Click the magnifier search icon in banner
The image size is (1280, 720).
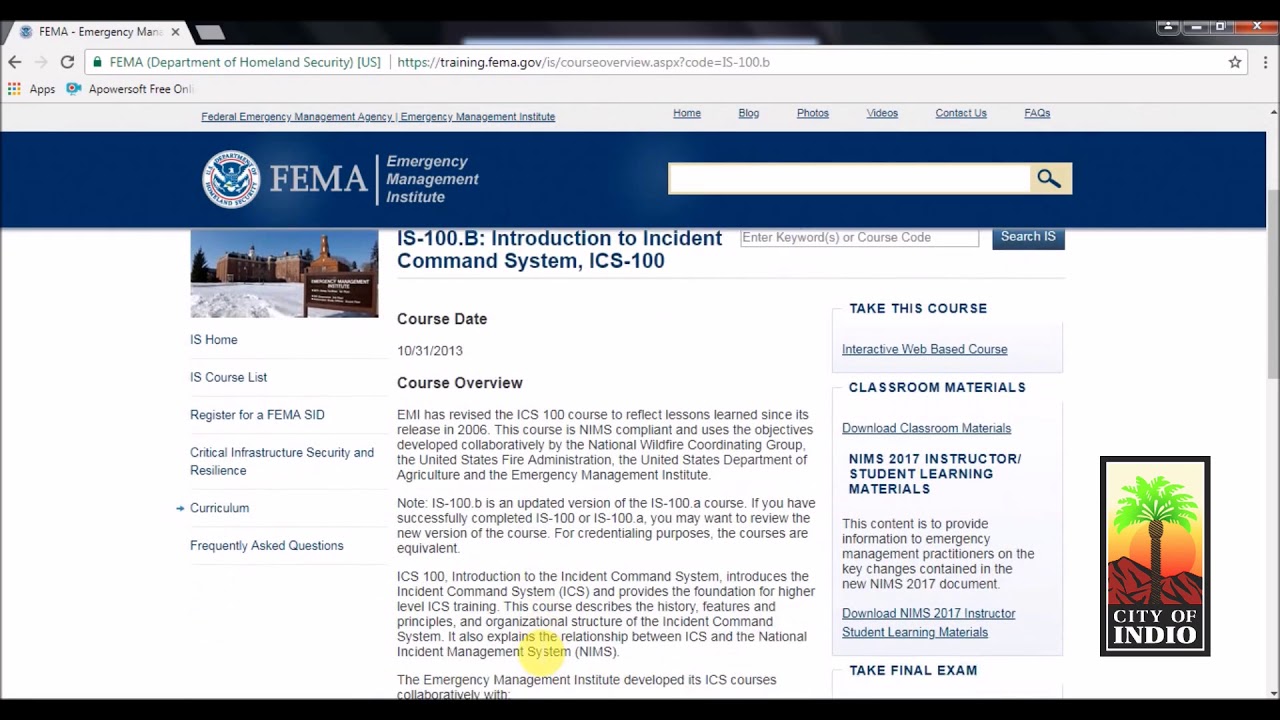(1050, 179)
